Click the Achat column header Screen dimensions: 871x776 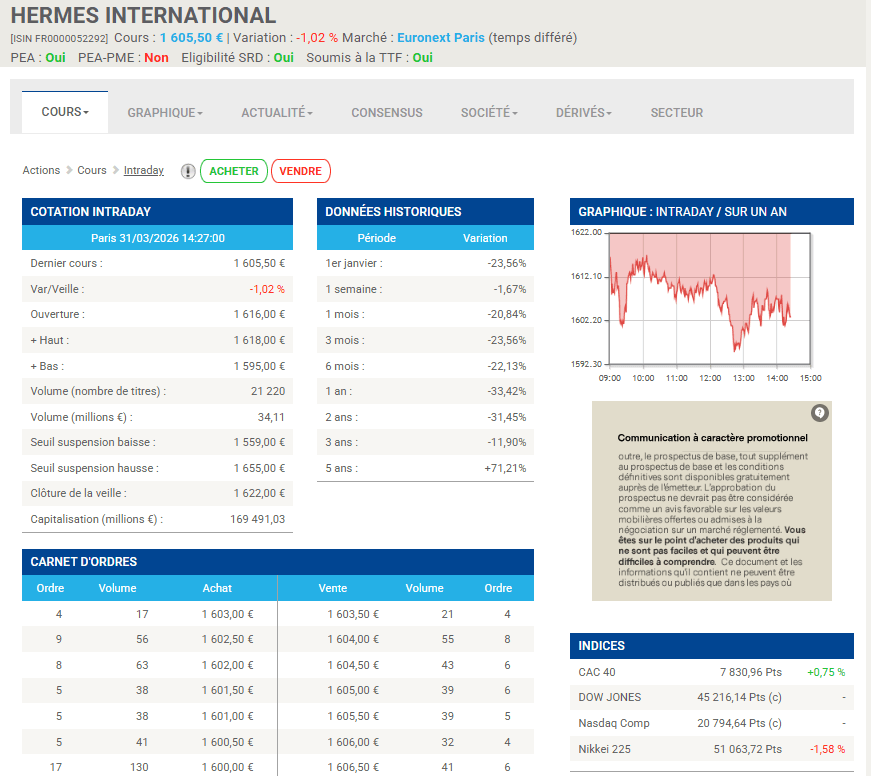pos(217,588)
